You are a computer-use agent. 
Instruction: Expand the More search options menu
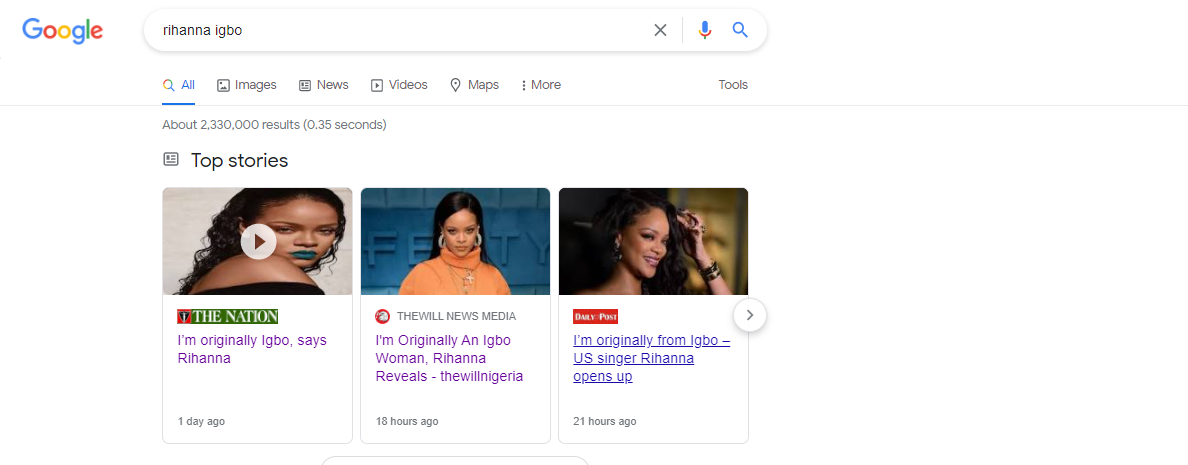(x=541, y=85)
